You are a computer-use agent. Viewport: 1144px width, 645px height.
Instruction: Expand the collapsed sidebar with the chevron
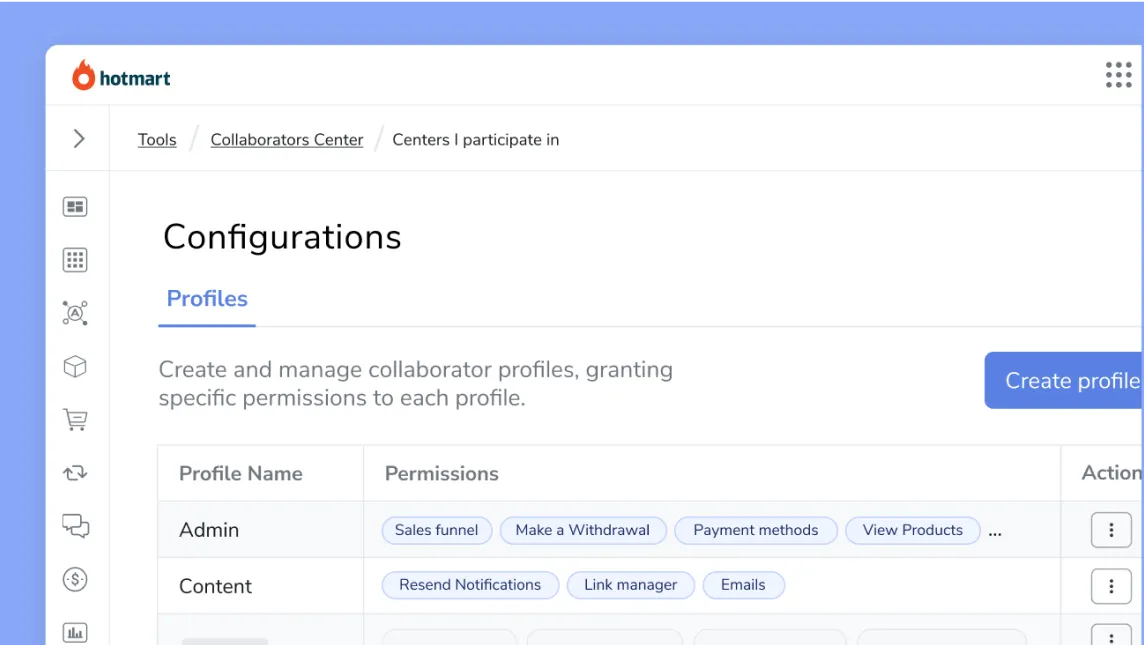coord(78,139)
